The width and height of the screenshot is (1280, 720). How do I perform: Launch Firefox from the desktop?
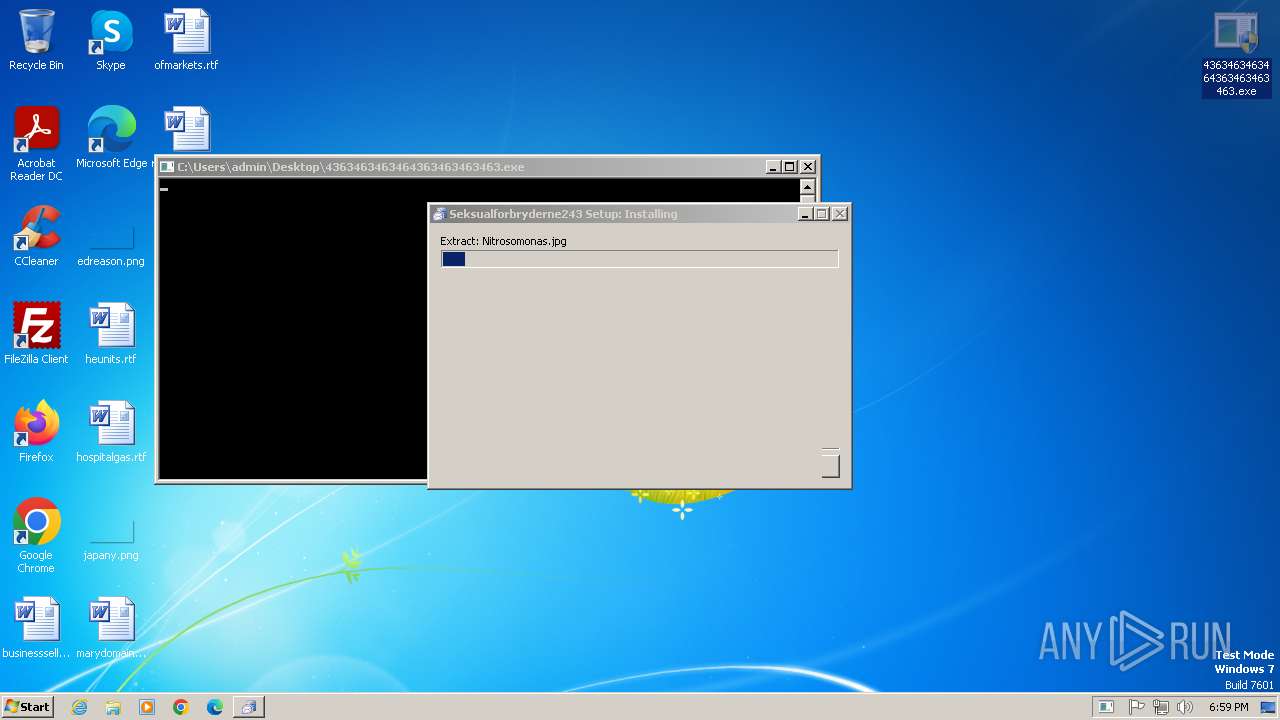[36, 432]
